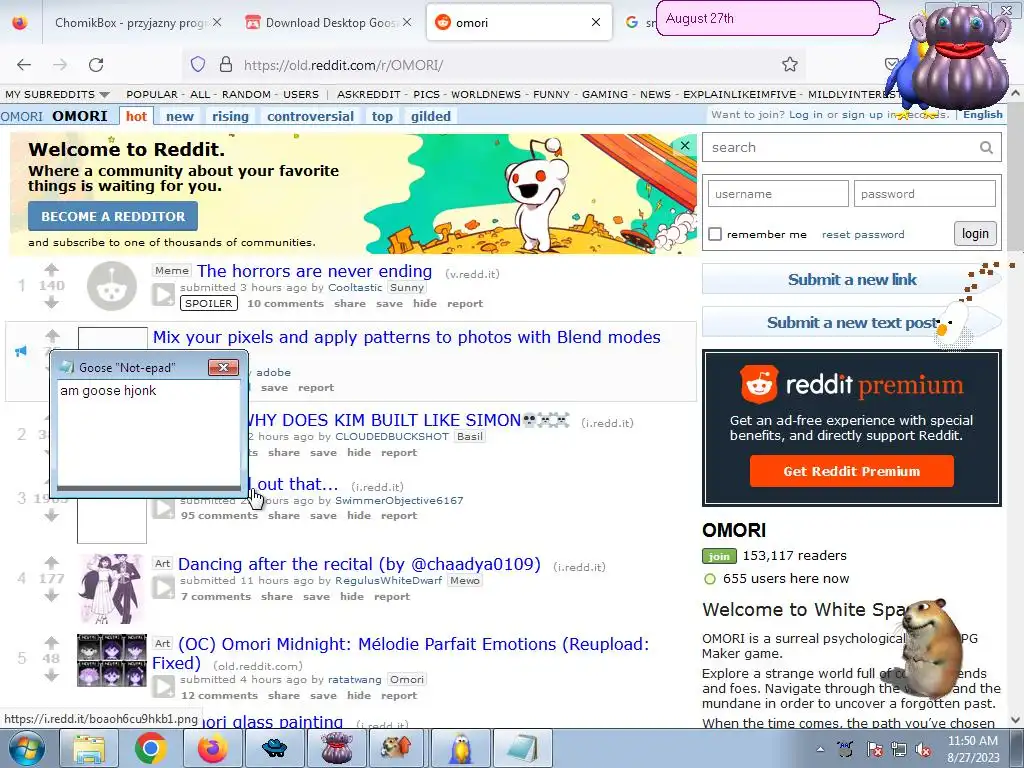Click the muted volume tray icon
Screen dimensions: 1024x768
[923, 749]
